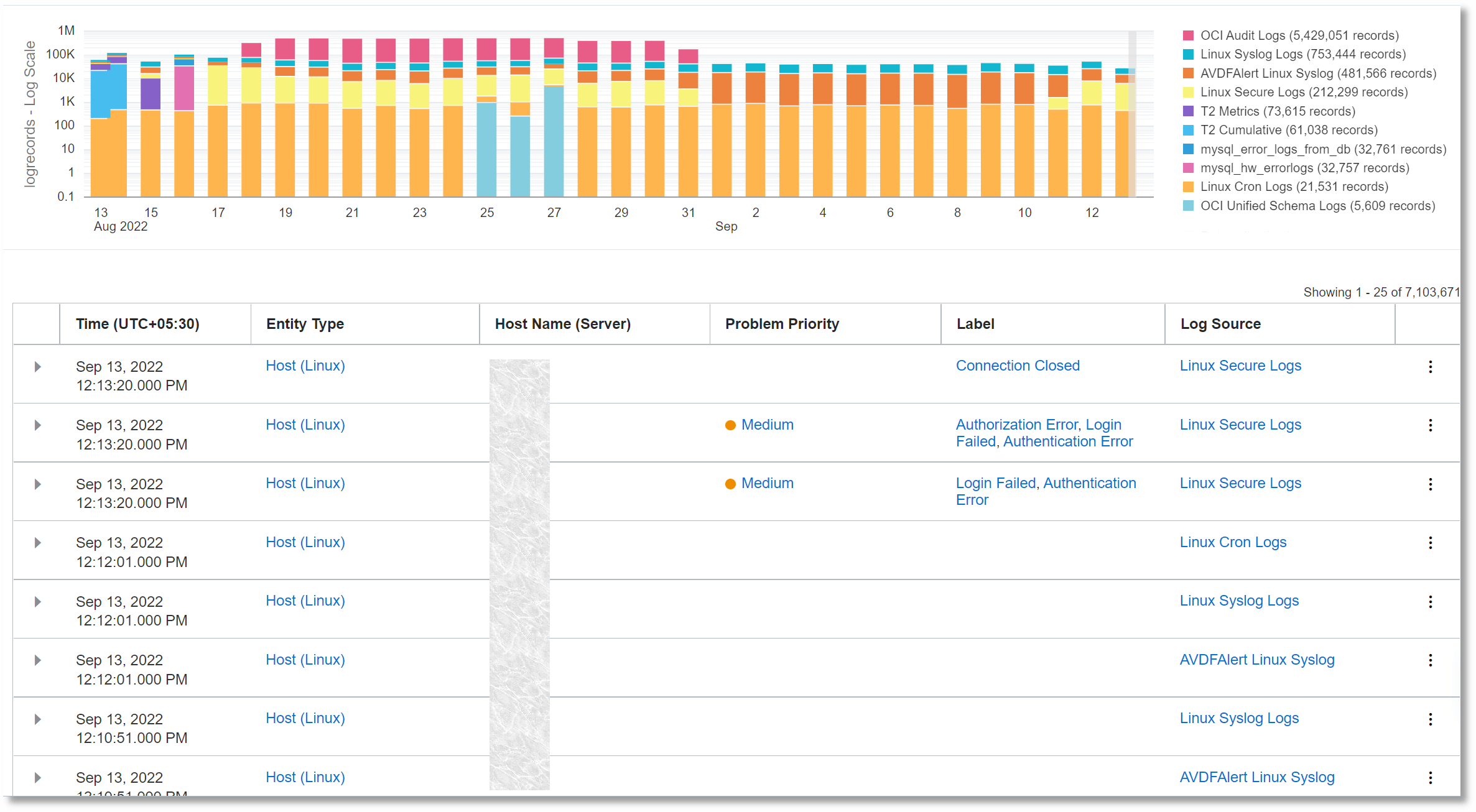Open the actions menu on the Linux Cron Logs row

click(x=1431, y=542)
